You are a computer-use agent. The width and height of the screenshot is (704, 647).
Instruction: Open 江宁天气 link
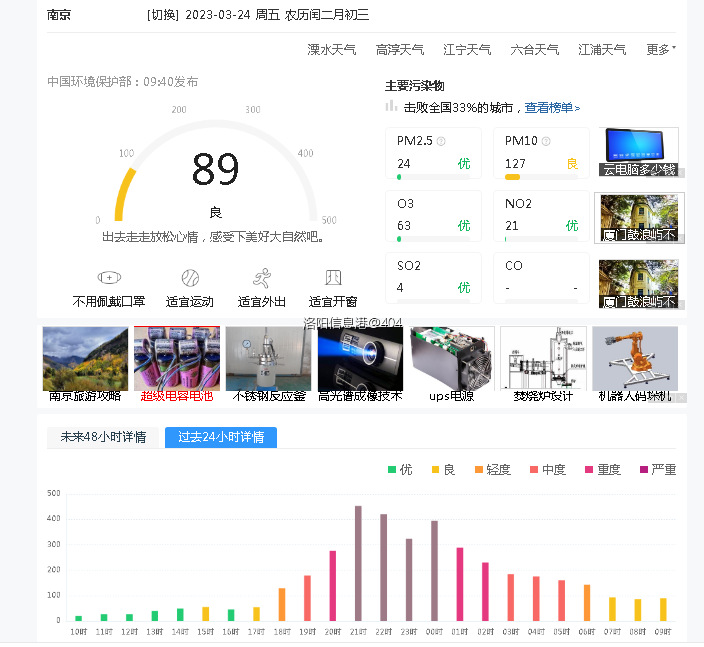click(467, 49)
